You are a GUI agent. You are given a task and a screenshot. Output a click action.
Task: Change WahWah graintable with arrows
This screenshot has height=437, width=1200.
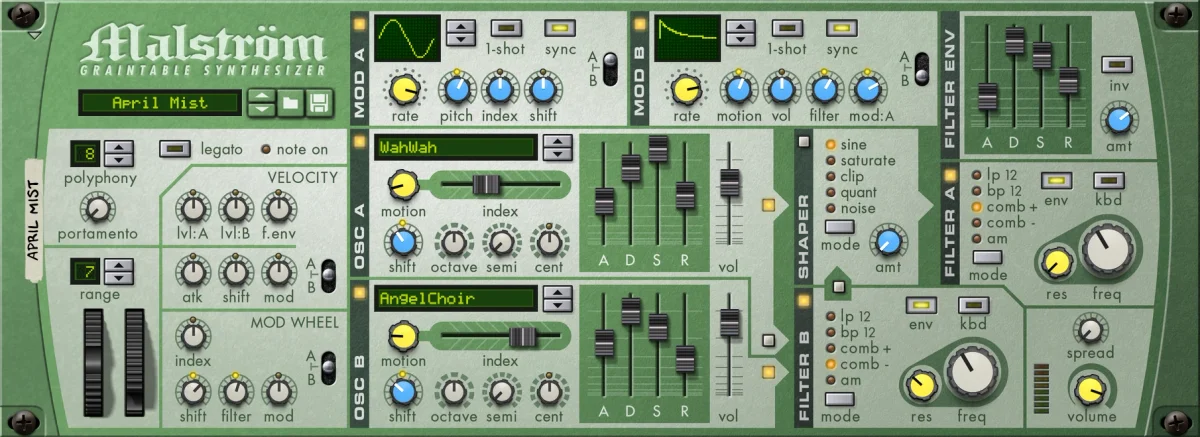(557, 148)
